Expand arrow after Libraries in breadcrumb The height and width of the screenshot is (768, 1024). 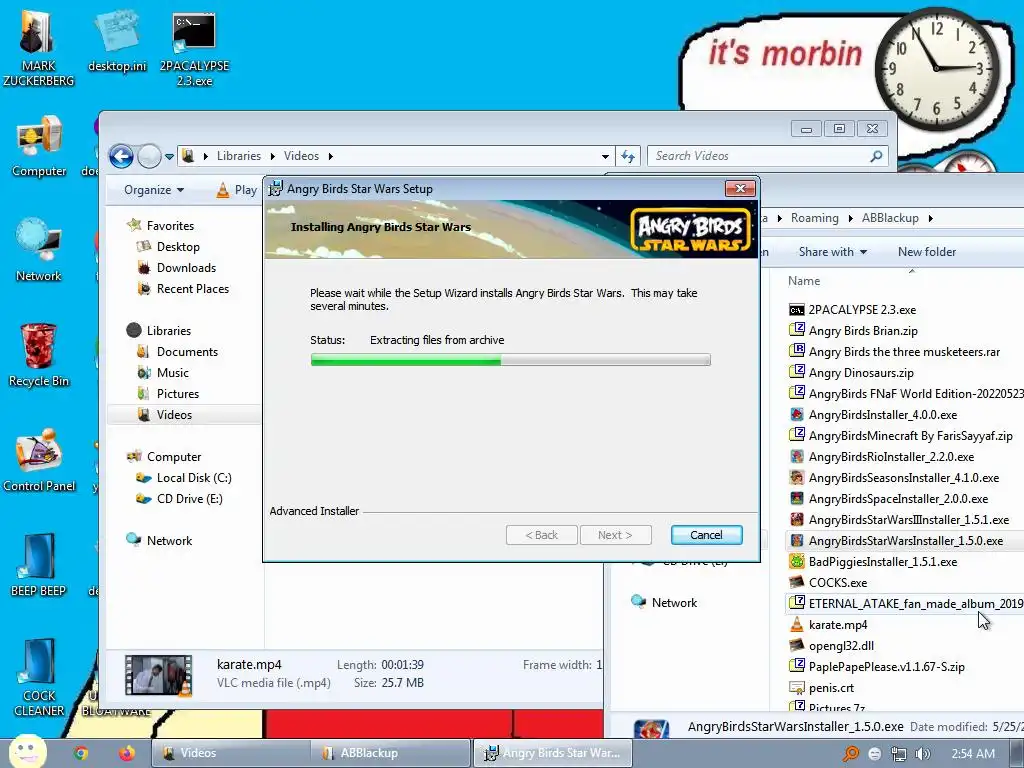pos(272,157)
